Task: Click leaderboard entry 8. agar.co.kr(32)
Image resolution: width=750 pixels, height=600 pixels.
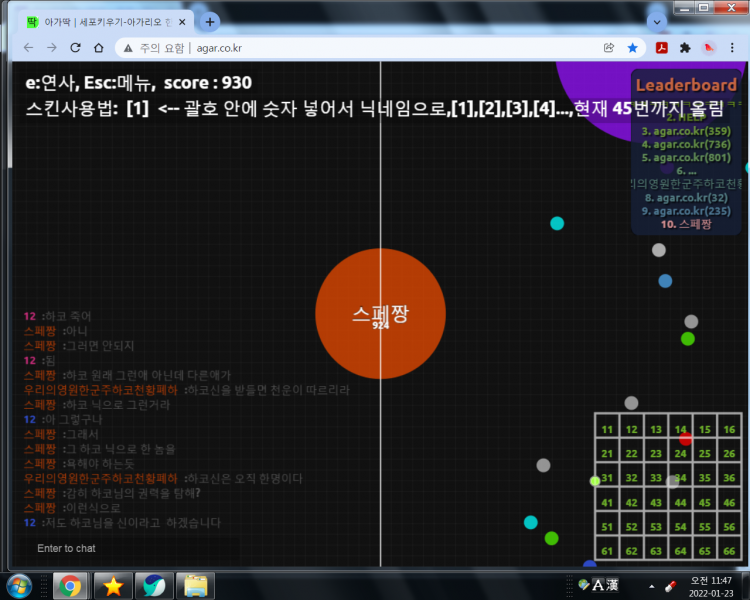Action: point(686,198)
